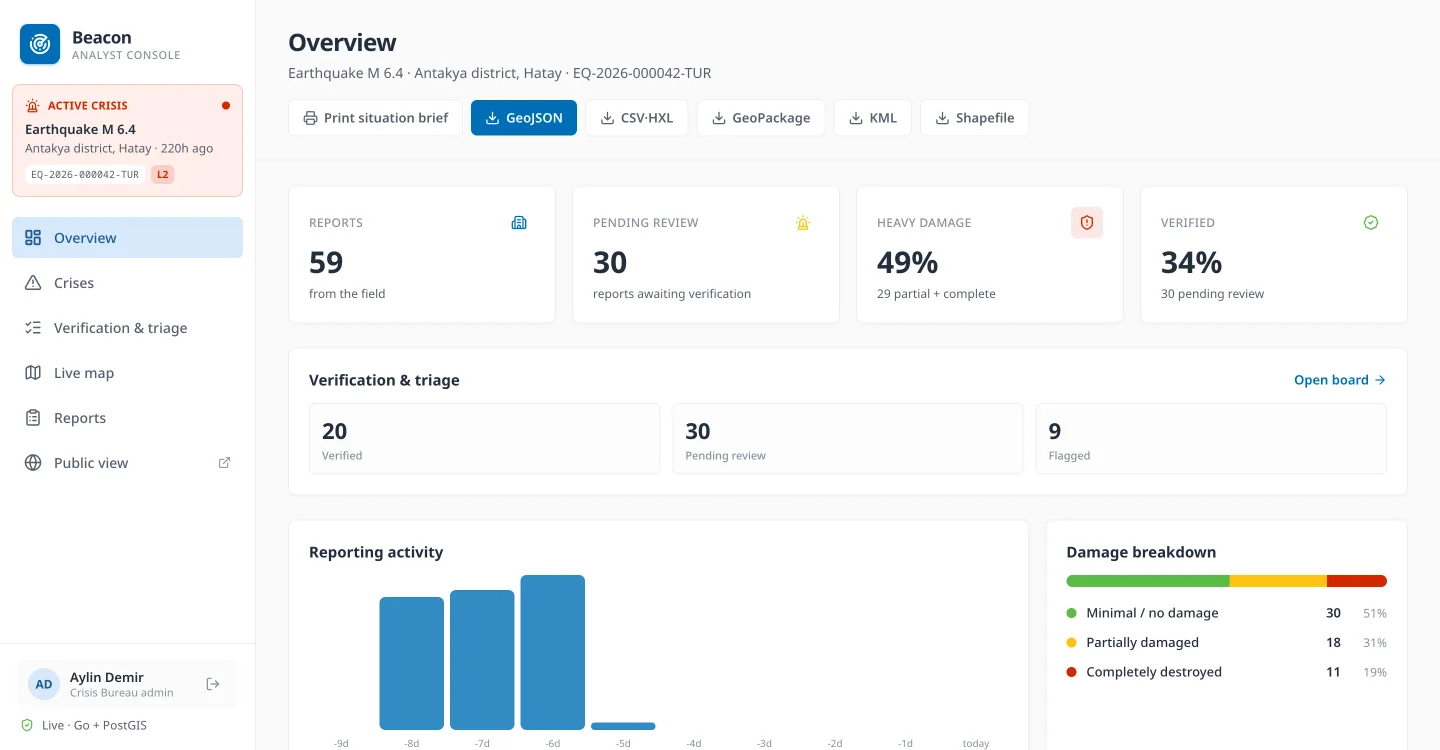Click the red segment of damage bar
Image resolution: width=1440 pixels, height=750 pixels.
click(x=1357, y=581)
